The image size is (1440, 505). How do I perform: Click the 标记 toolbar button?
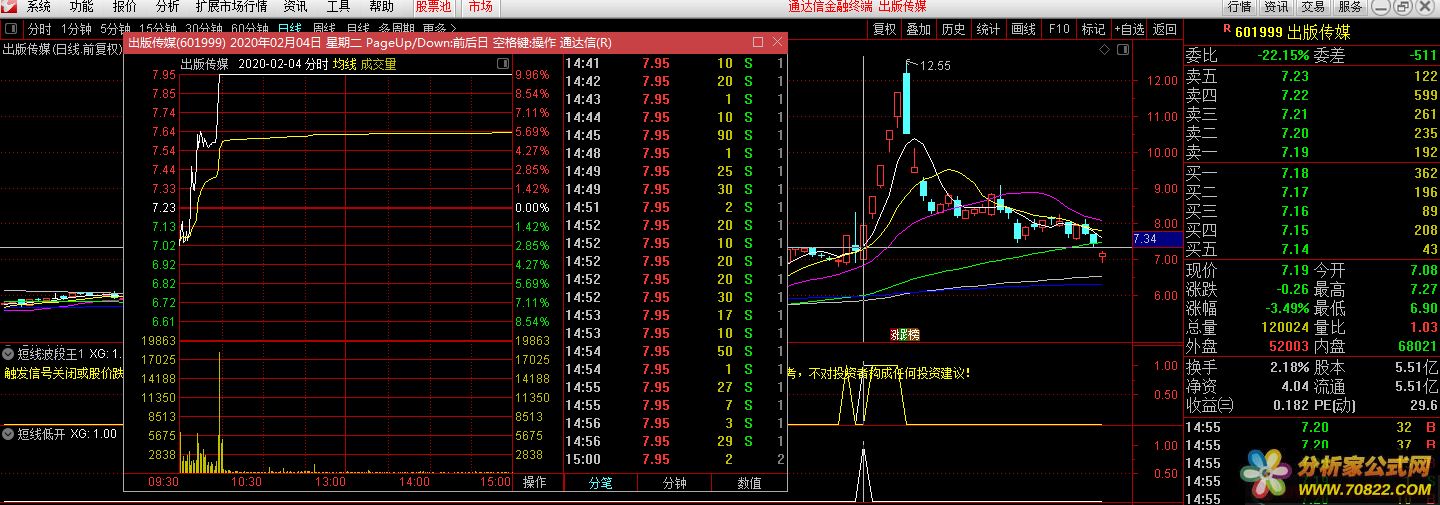(1093, 29)
